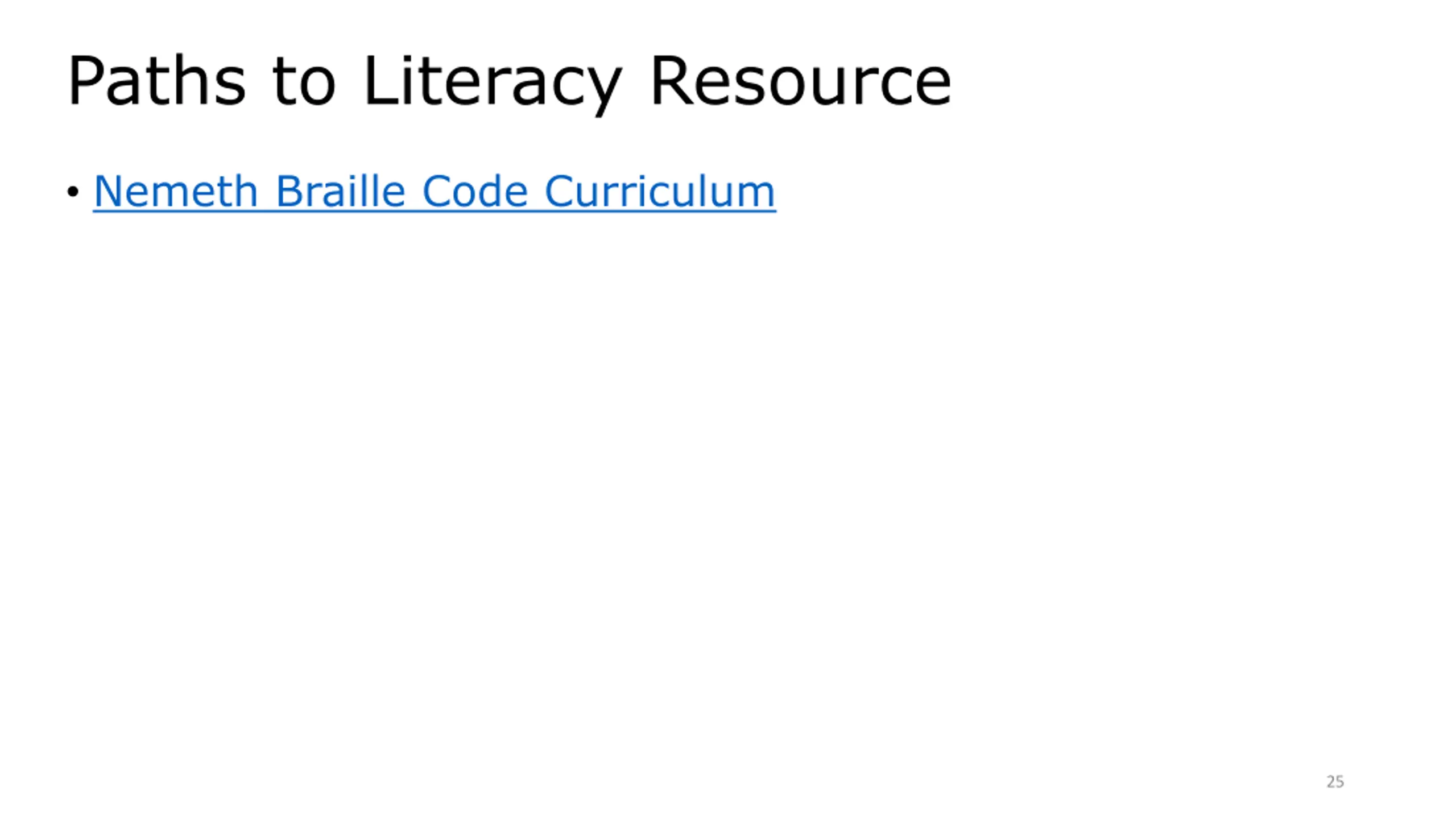This screenshot has width=1456, height=819.
Task: Click the letter d in Code
Action: tap(490, 191)
